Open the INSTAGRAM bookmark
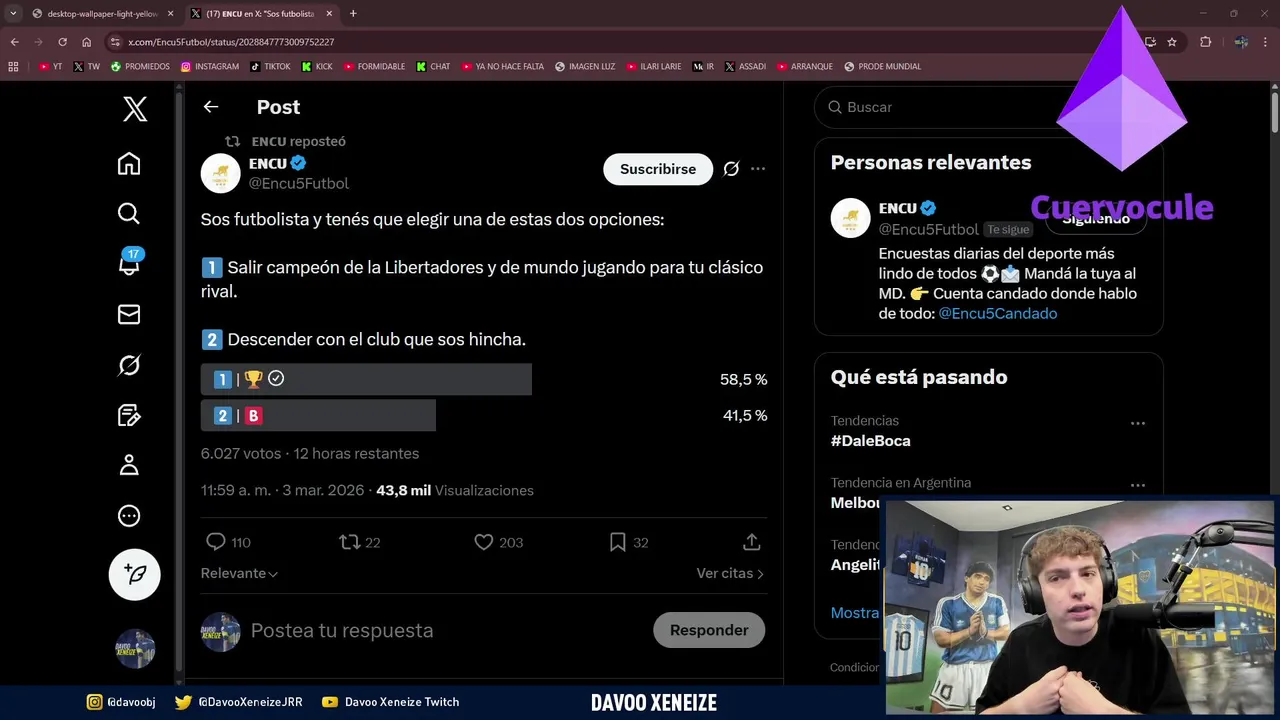Image resolution: width=1280 pixels, height=720 pixels. [x=210, y=67]
